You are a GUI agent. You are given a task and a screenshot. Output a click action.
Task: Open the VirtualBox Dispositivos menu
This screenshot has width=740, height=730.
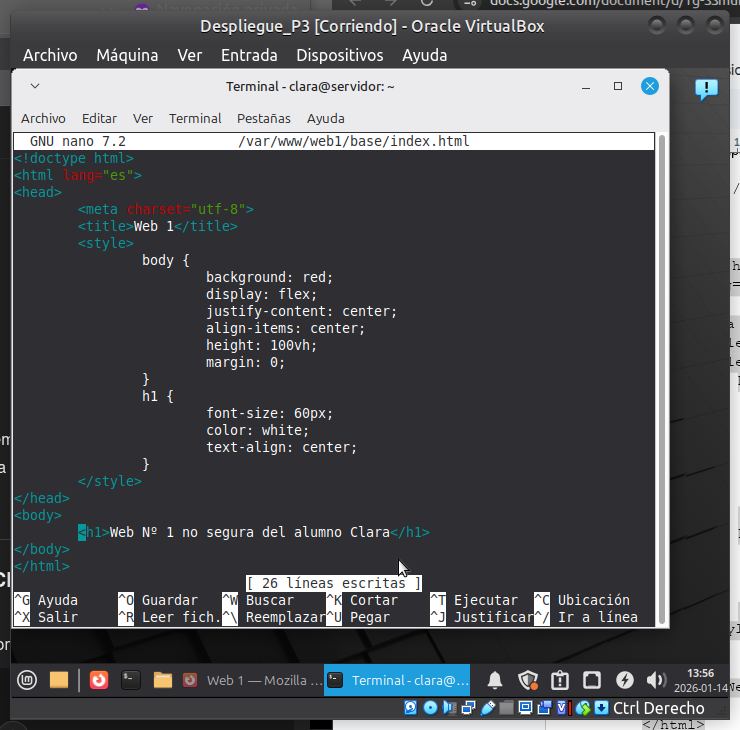[x=339, y=55]
